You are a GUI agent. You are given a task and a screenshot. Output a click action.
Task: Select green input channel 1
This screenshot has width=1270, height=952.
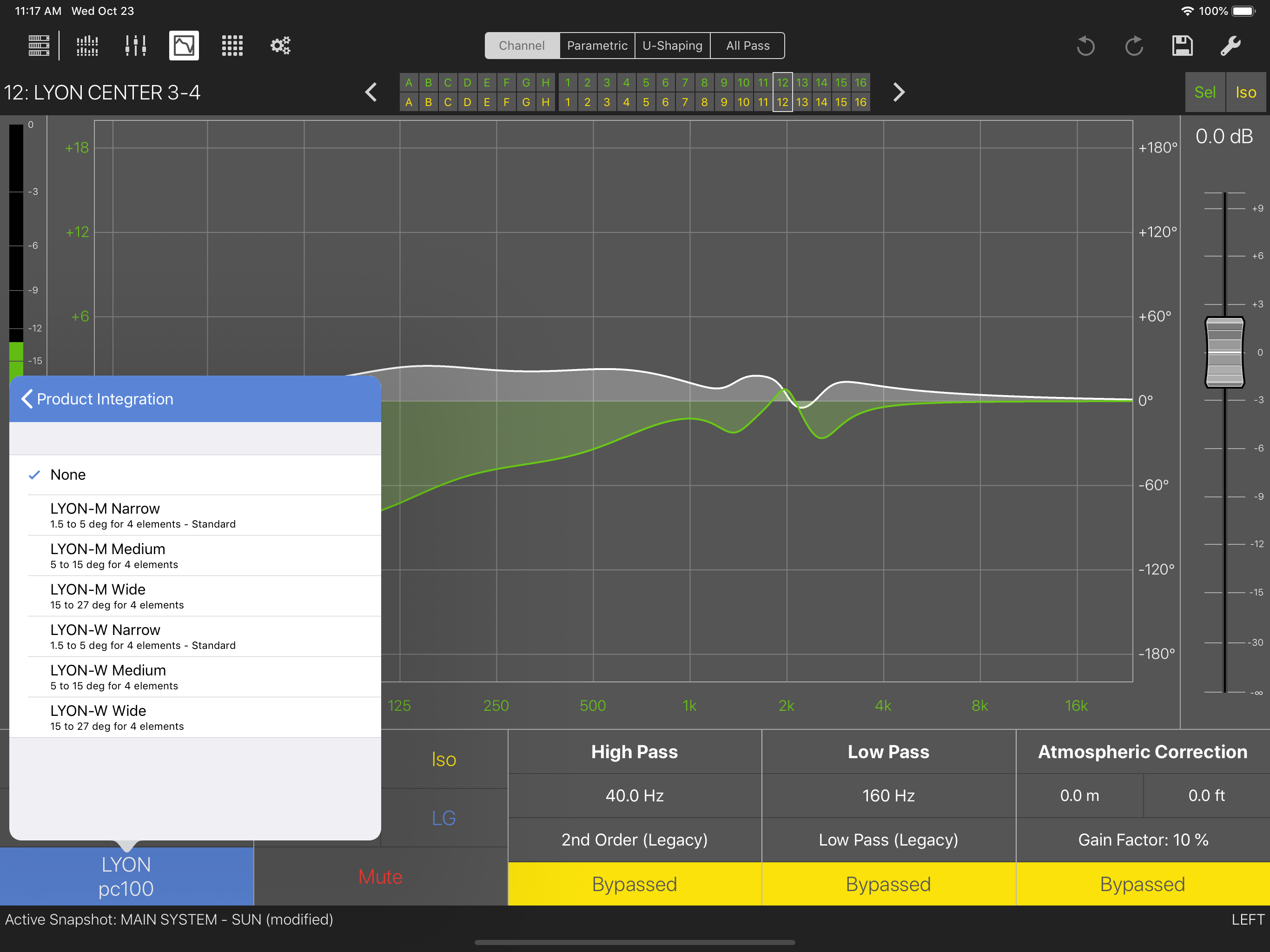568,83
